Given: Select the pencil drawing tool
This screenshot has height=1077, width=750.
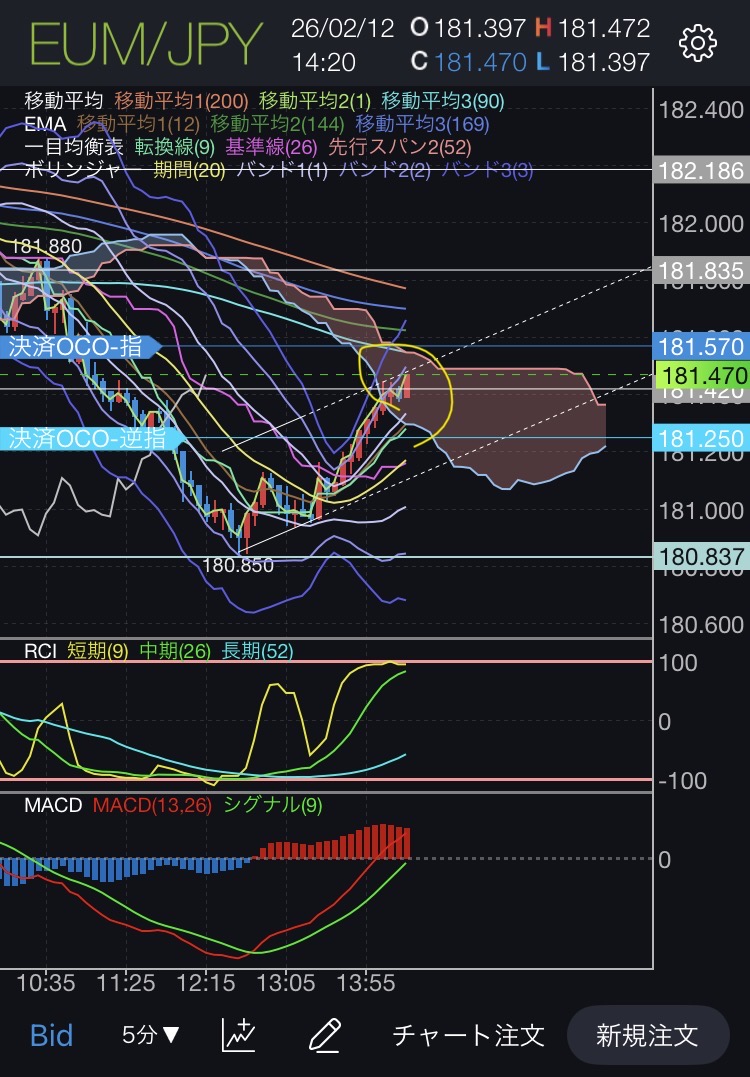Looking at the screenshot, I should point(327,1034).
